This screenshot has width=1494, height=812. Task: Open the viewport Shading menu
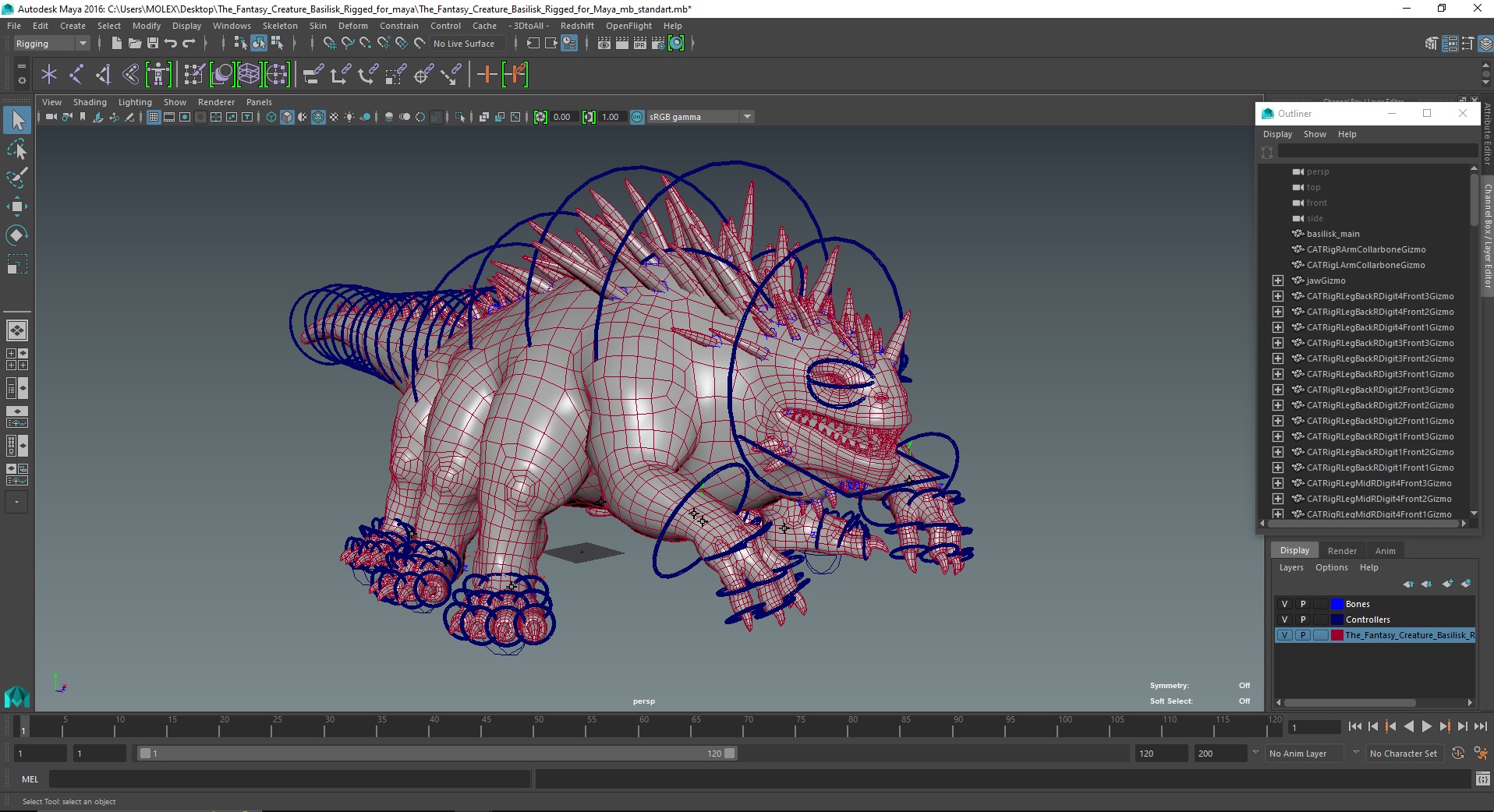point(90,102)
